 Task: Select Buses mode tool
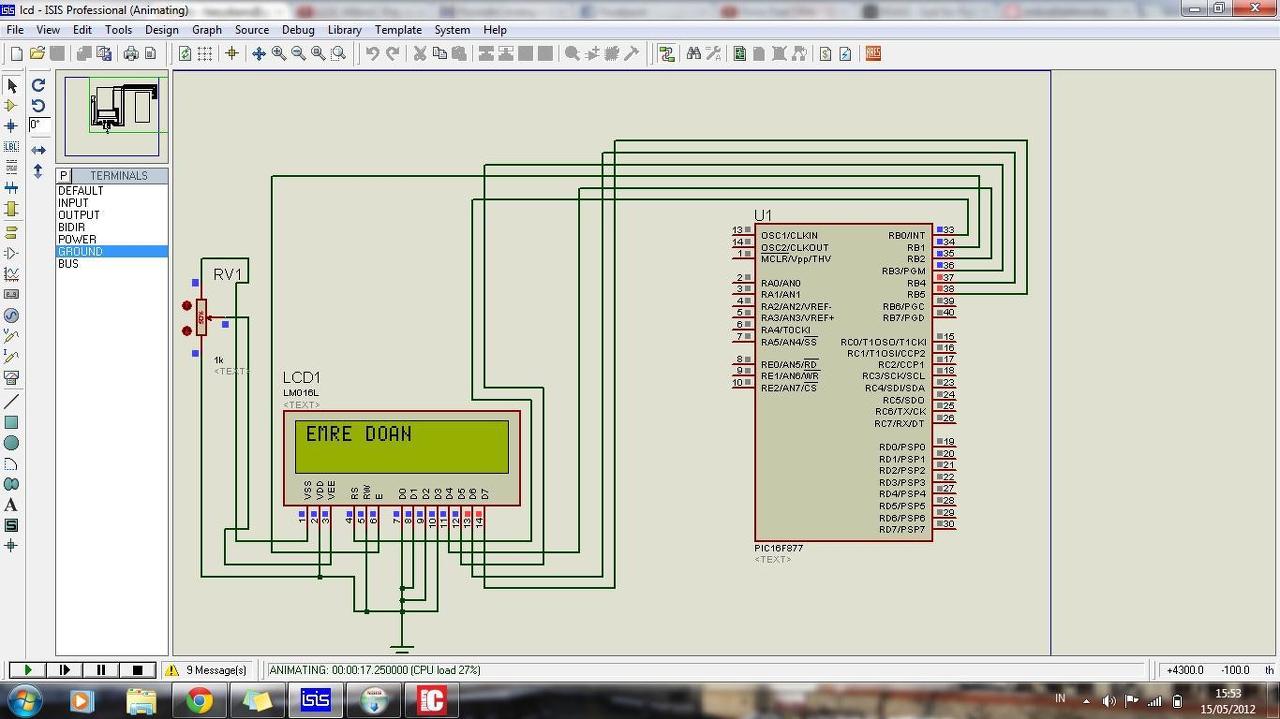(x=12, y=188)
